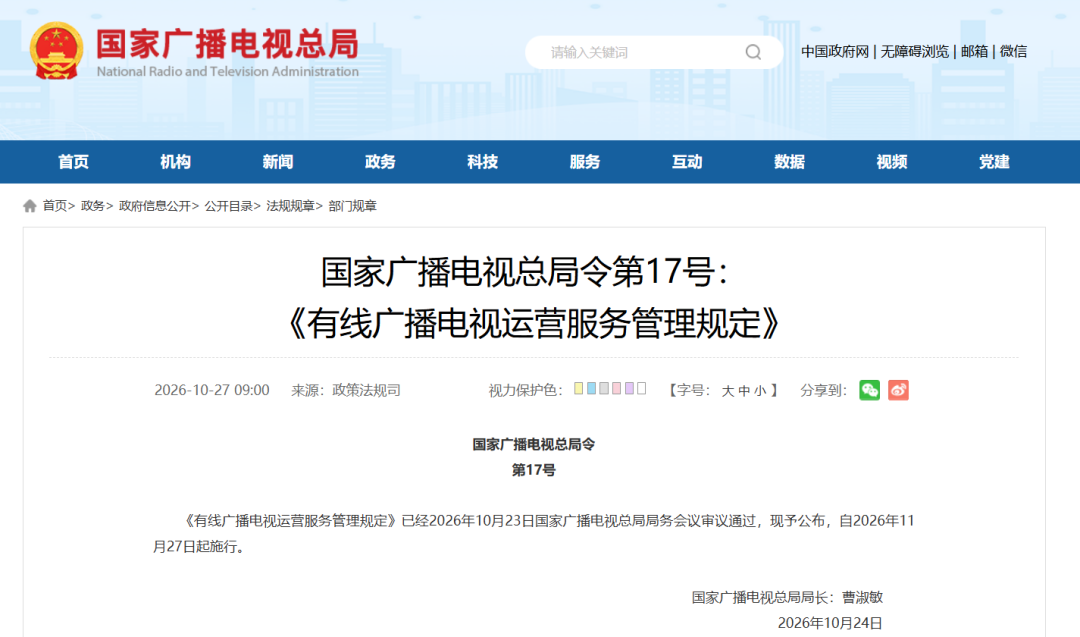Viewport: 1080px width, 637px height.
Task: Click the home icon in breadcrumb
Action: pyautogui.click(x=30, y=206)
